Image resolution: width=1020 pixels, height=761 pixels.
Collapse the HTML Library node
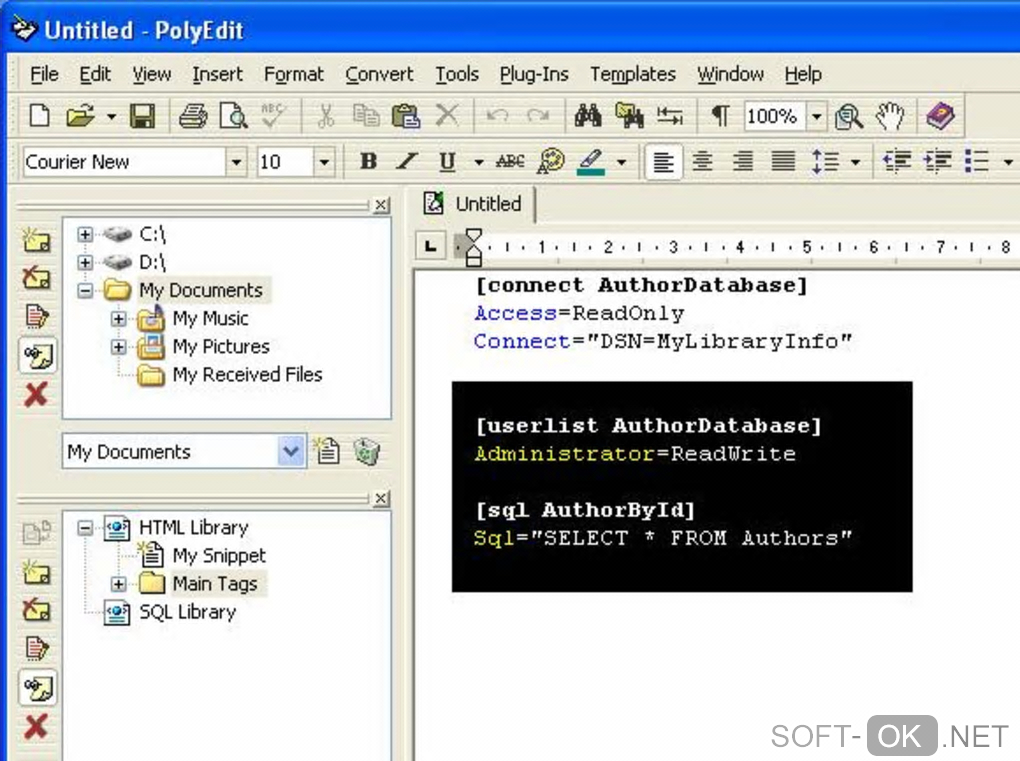[85, 527]
